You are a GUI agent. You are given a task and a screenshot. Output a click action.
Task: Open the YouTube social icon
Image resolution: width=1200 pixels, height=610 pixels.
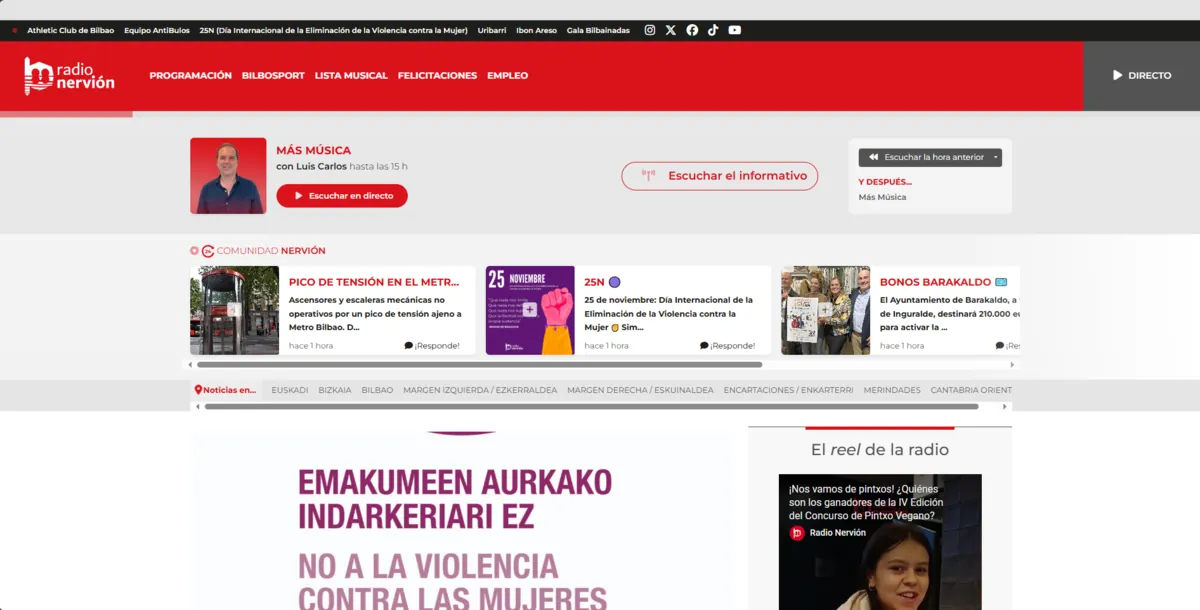(x=735, y=30)
